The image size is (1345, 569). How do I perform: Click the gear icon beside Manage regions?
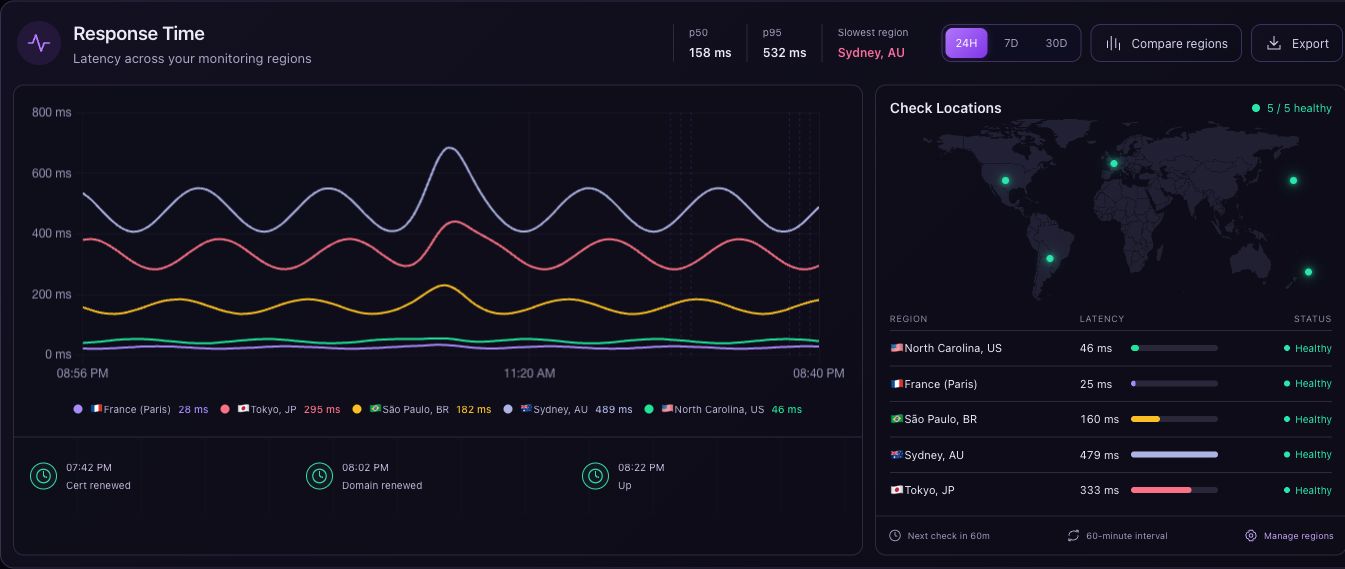click(1251, 536)
